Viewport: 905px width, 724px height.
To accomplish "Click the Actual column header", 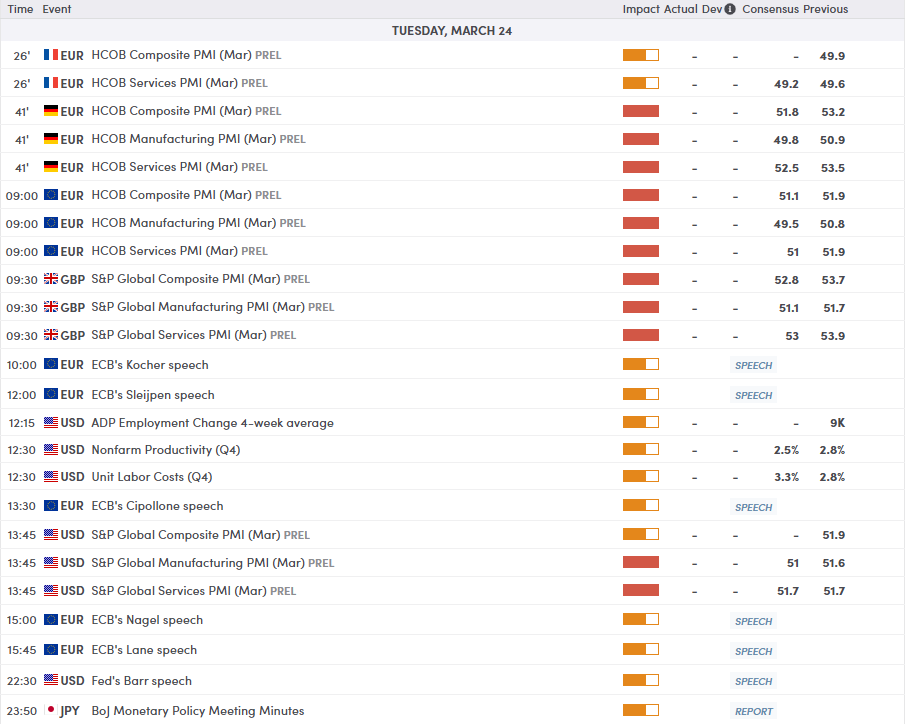I will 680,9.
